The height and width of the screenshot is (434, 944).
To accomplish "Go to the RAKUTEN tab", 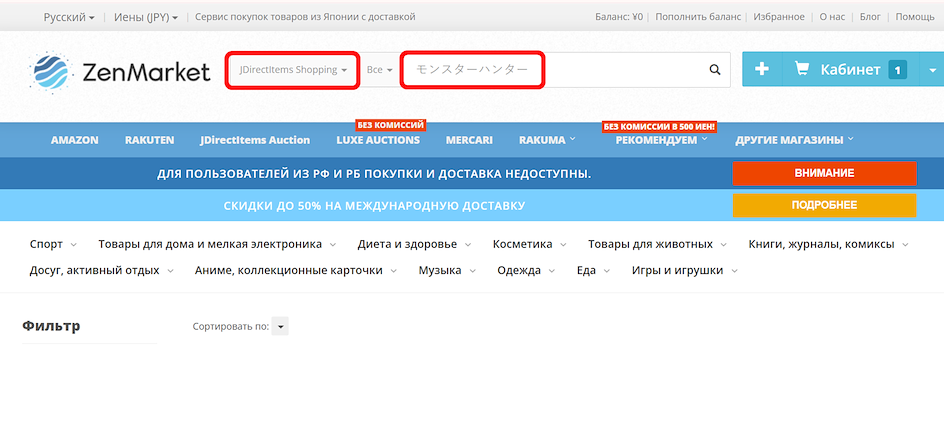I will tap(149, 140).
